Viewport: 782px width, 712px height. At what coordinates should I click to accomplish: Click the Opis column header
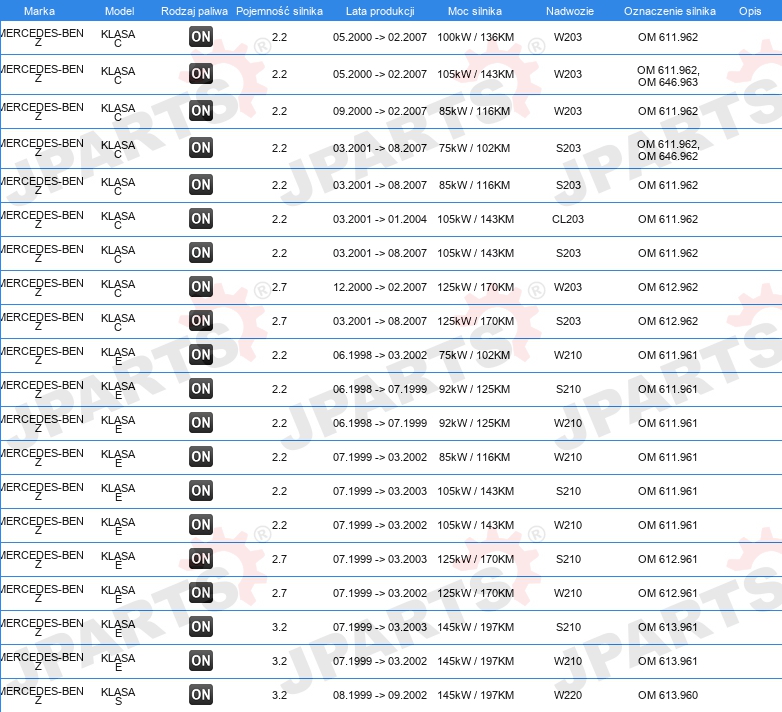750,11
